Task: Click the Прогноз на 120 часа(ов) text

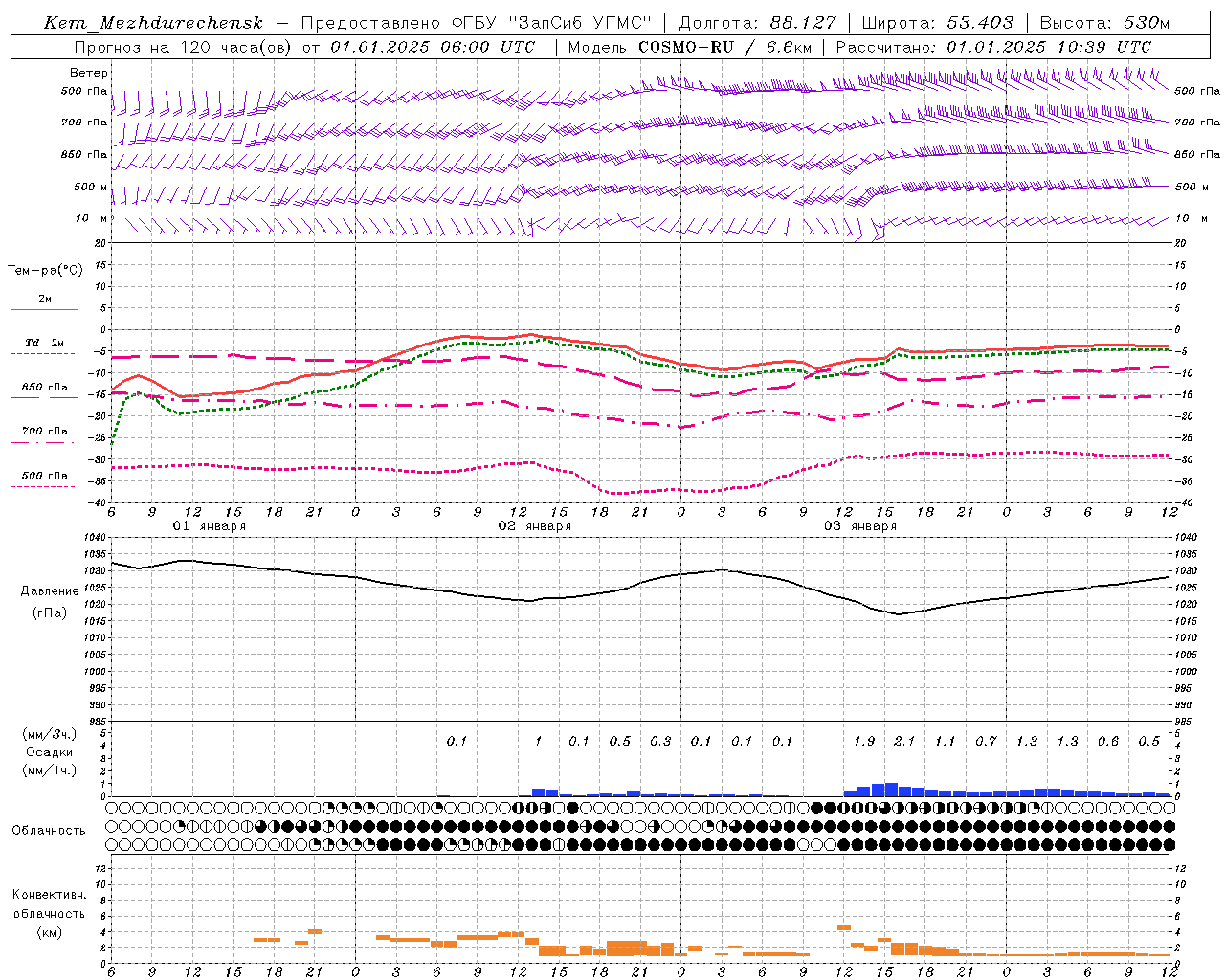Action: point(184,47)
